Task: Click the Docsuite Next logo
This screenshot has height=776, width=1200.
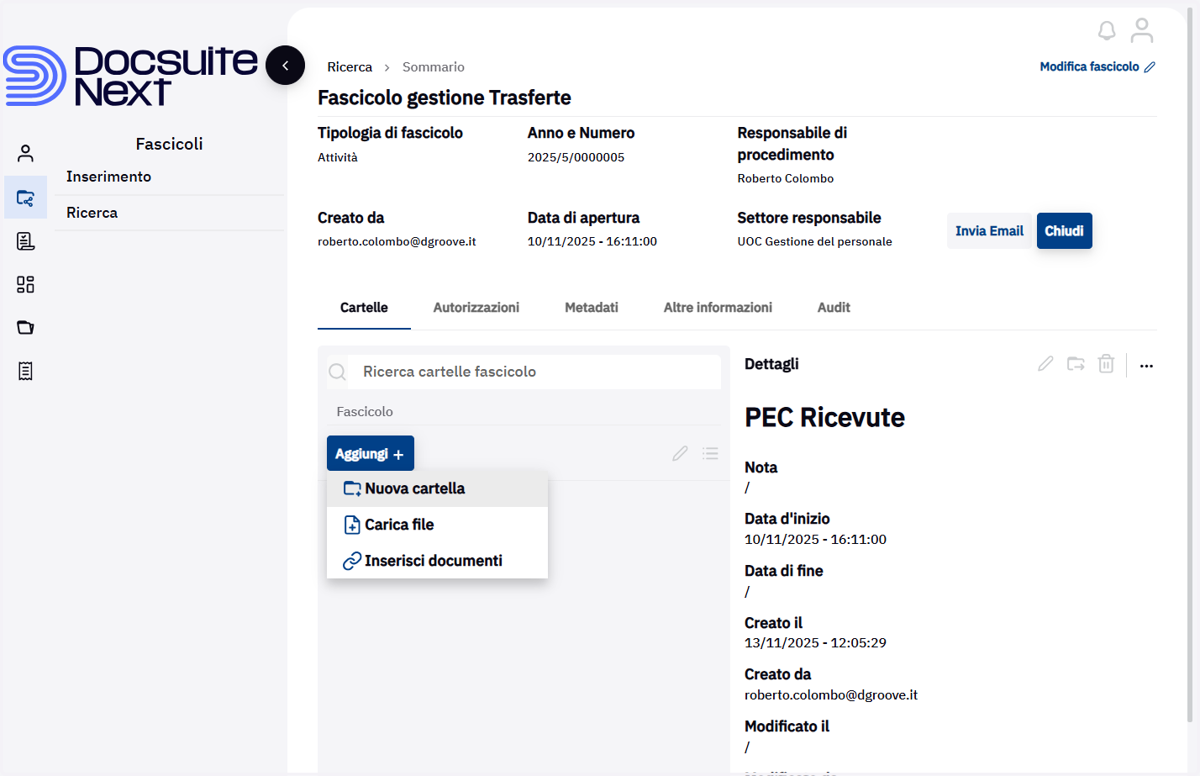Action: pyautogui.click(x=130, y=76)
